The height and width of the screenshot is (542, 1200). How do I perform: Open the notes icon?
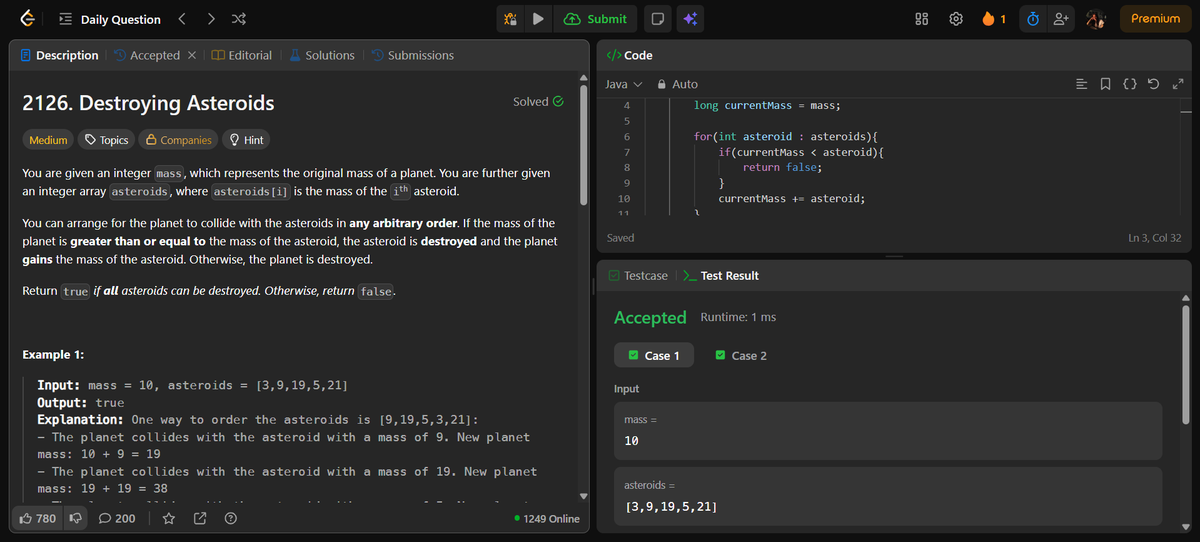tap(656, 19)
